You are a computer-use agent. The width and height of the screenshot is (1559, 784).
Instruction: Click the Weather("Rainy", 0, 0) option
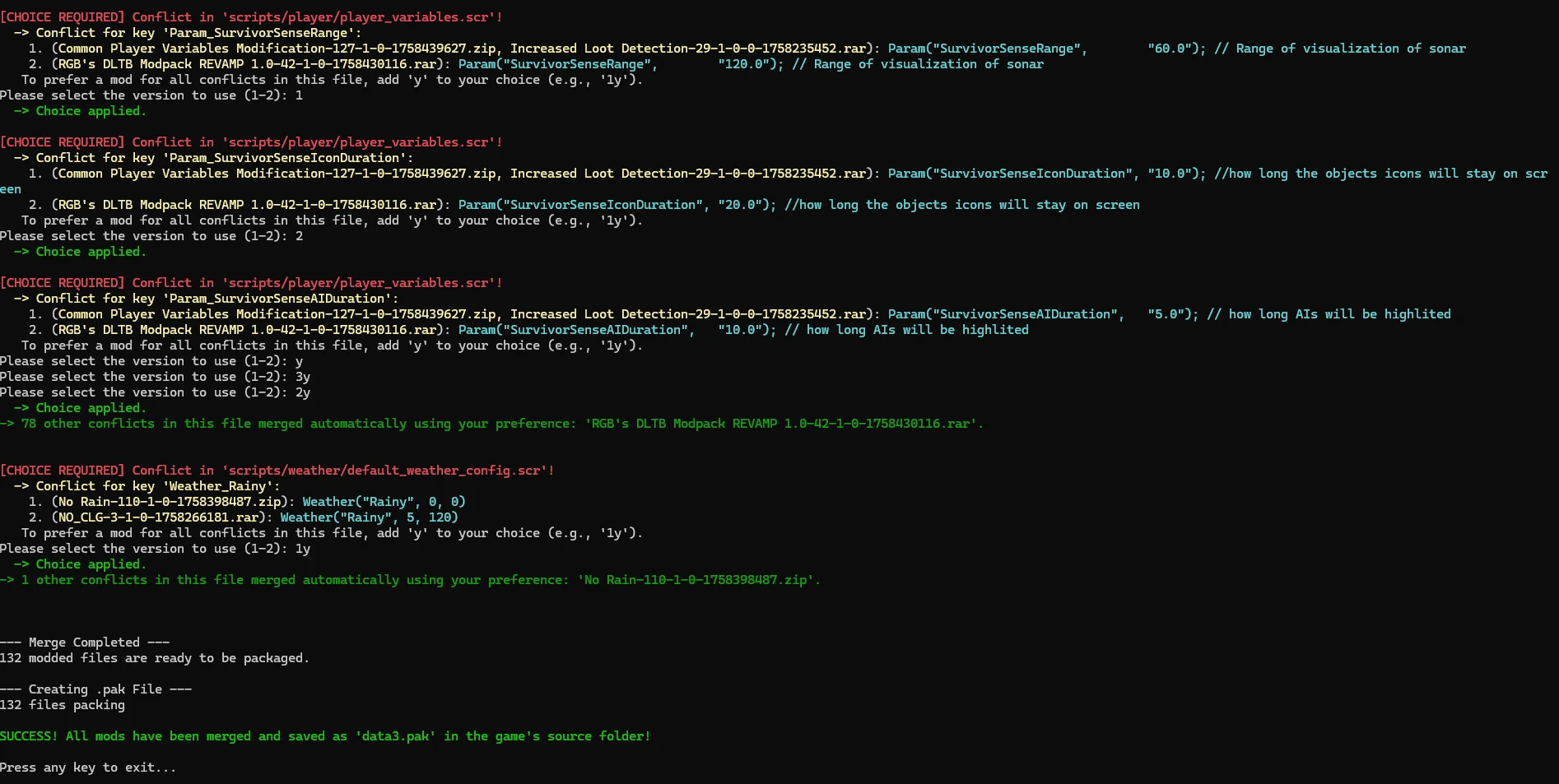click(x=384, y=502)
